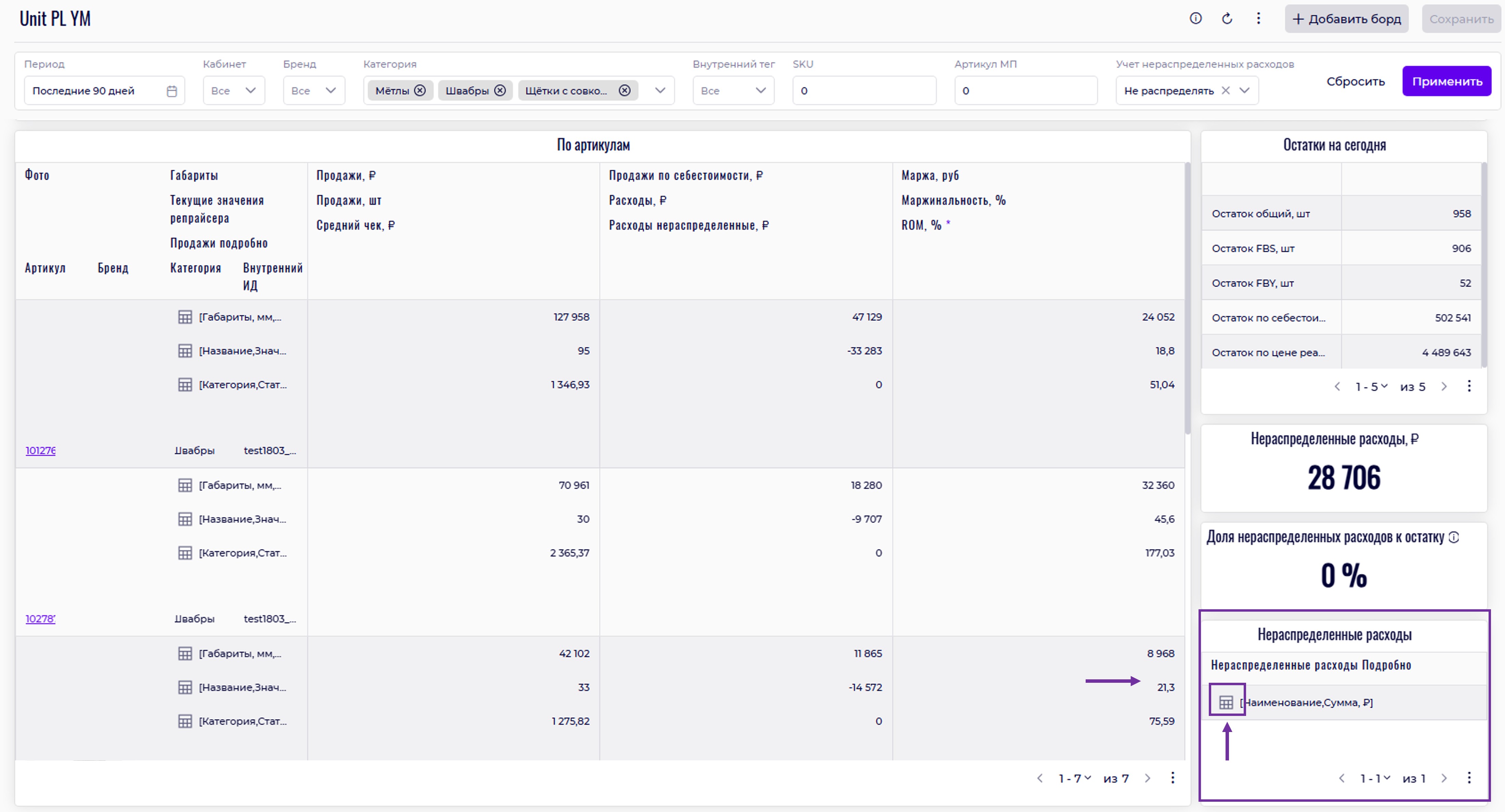Remove the Мётлы category chip
Screen dimensions: 1505x812
[419, 91]
